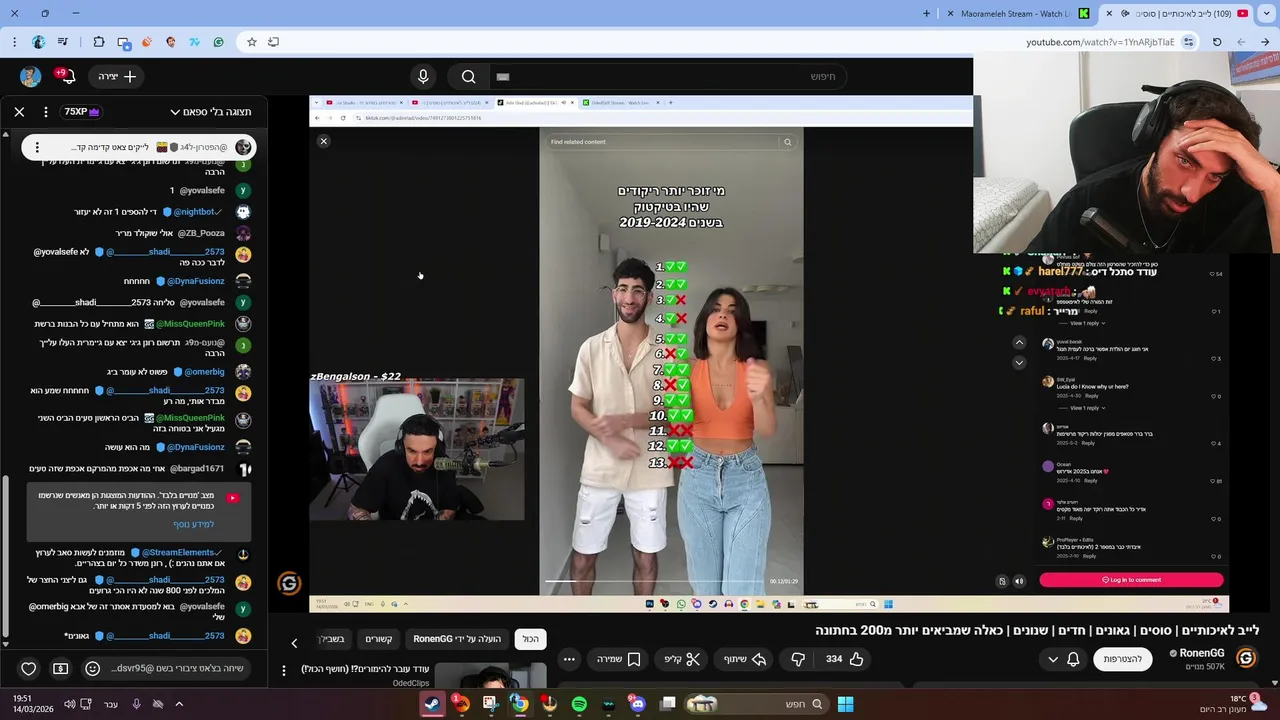Expand the system tray hidden icons chevron
This screenshot has height=720, width=1280.
(x=179, y=704)
